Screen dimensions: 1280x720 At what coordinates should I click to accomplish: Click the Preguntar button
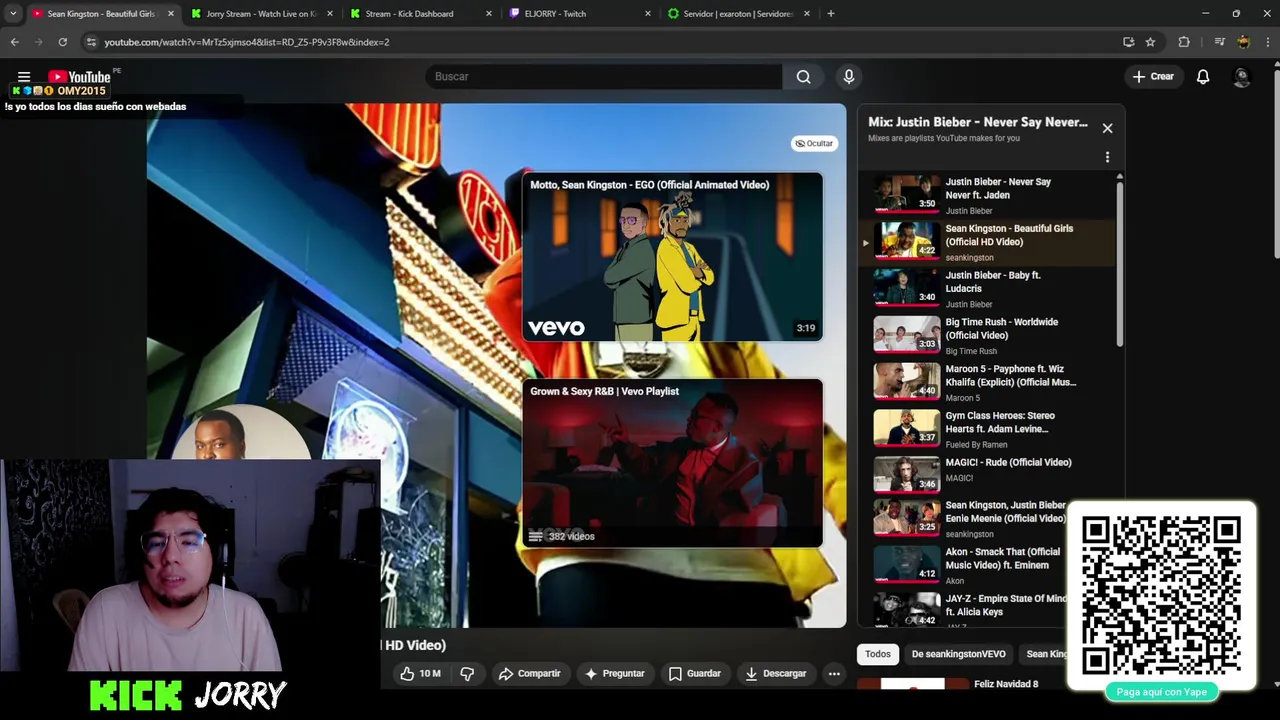[615, 674]
